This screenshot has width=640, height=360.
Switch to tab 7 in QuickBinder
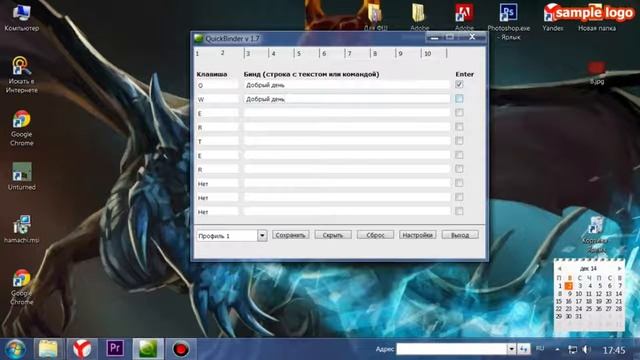click(350, 54)
